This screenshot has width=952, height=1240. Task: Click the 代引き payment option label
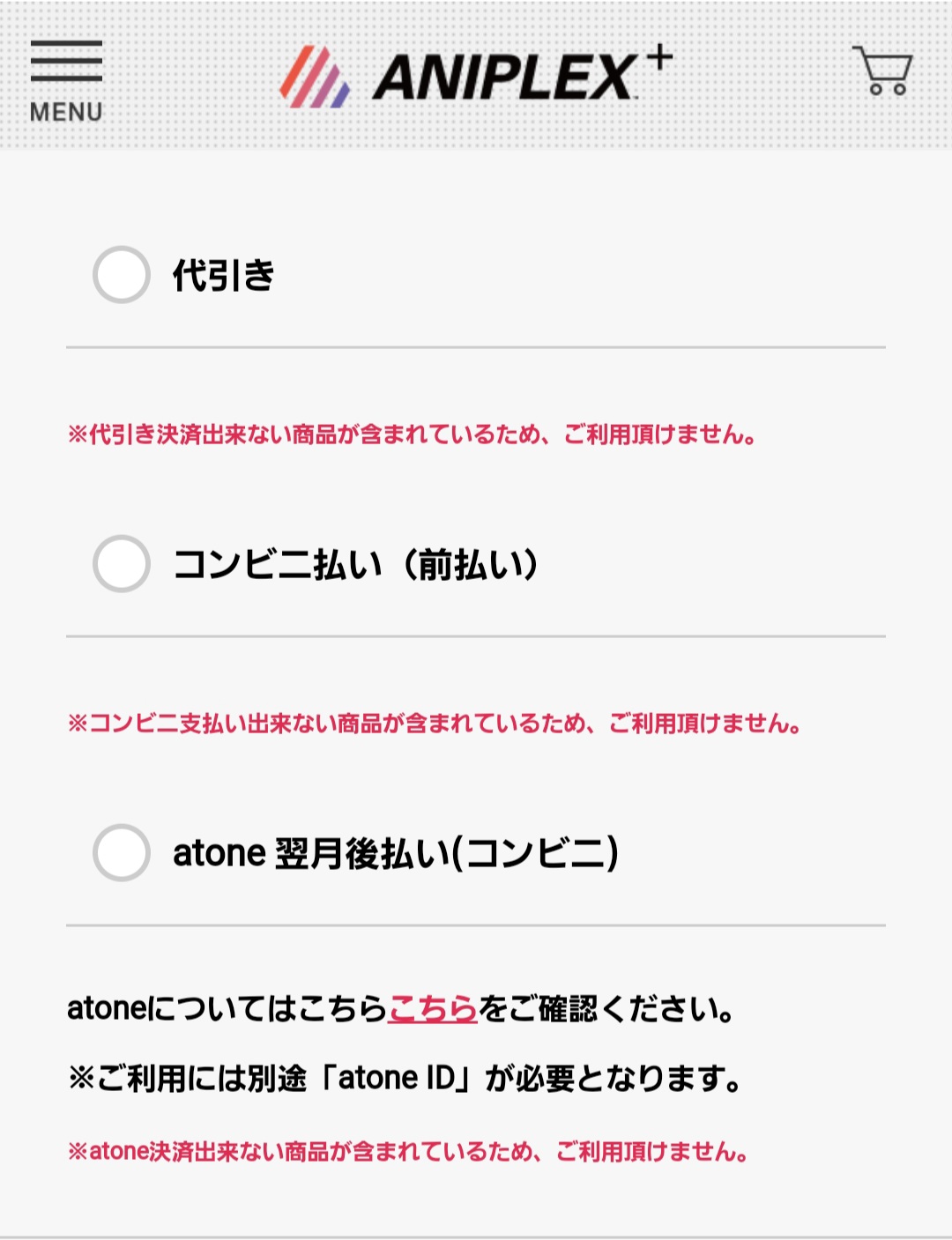coord(224,276)
